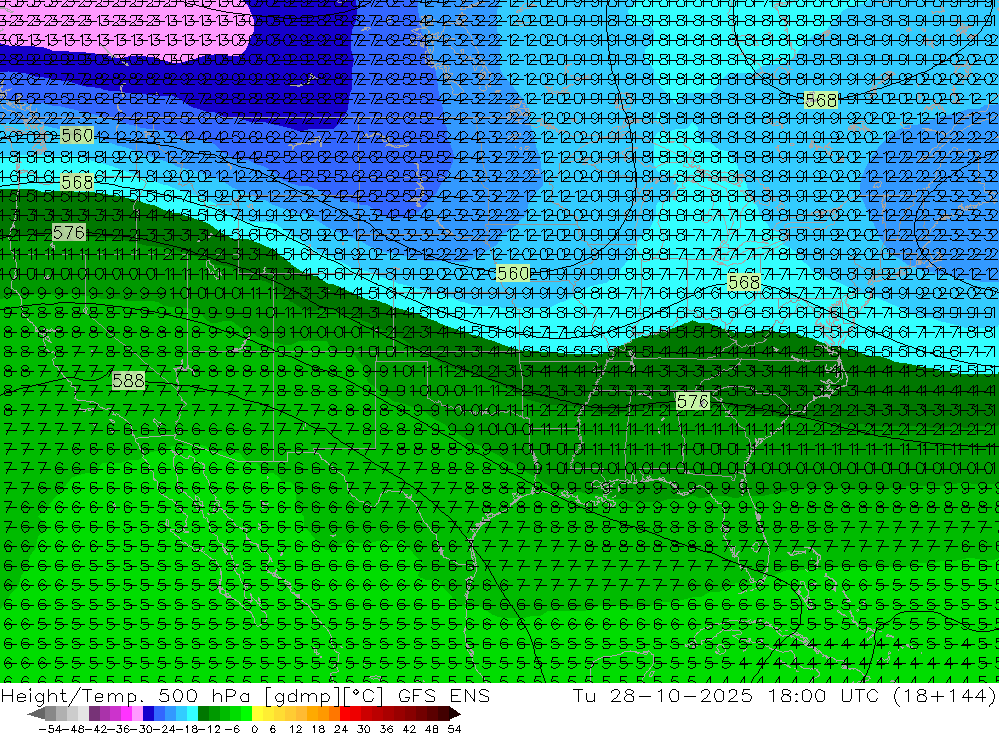The width and height of the screenshot is (1000, 733).
Task: Click the dark purple swatch above -42
Action: (94, 714)
